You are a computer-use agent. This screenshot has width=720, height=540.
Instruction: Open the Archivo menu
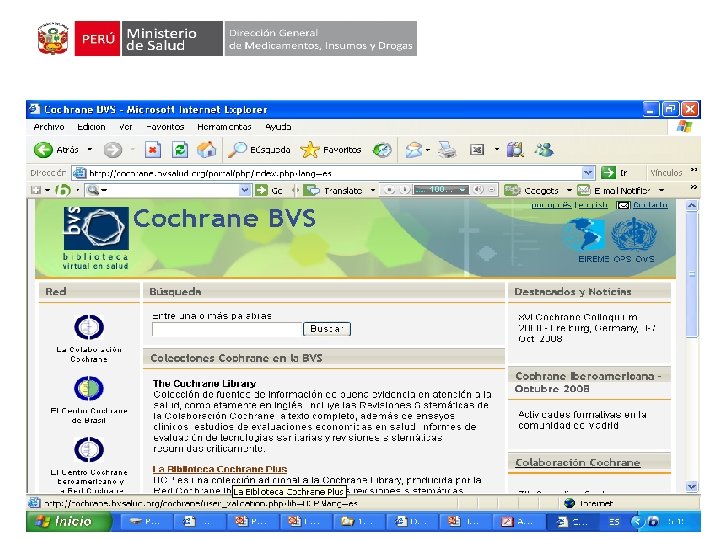pyautogui.click(x=49, y=127)
